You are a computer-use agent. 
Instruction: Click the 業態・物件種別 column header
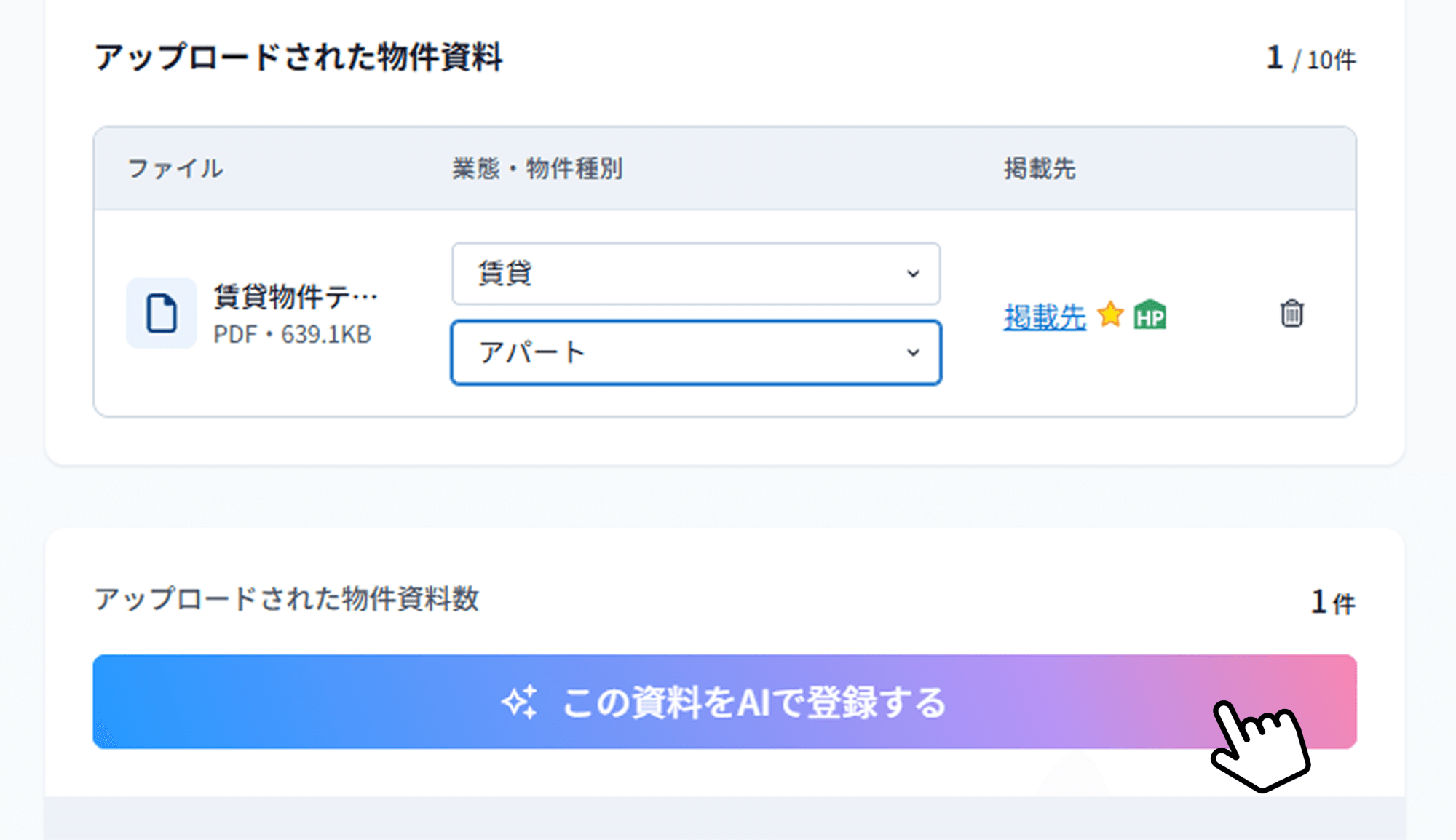[537, 169]
